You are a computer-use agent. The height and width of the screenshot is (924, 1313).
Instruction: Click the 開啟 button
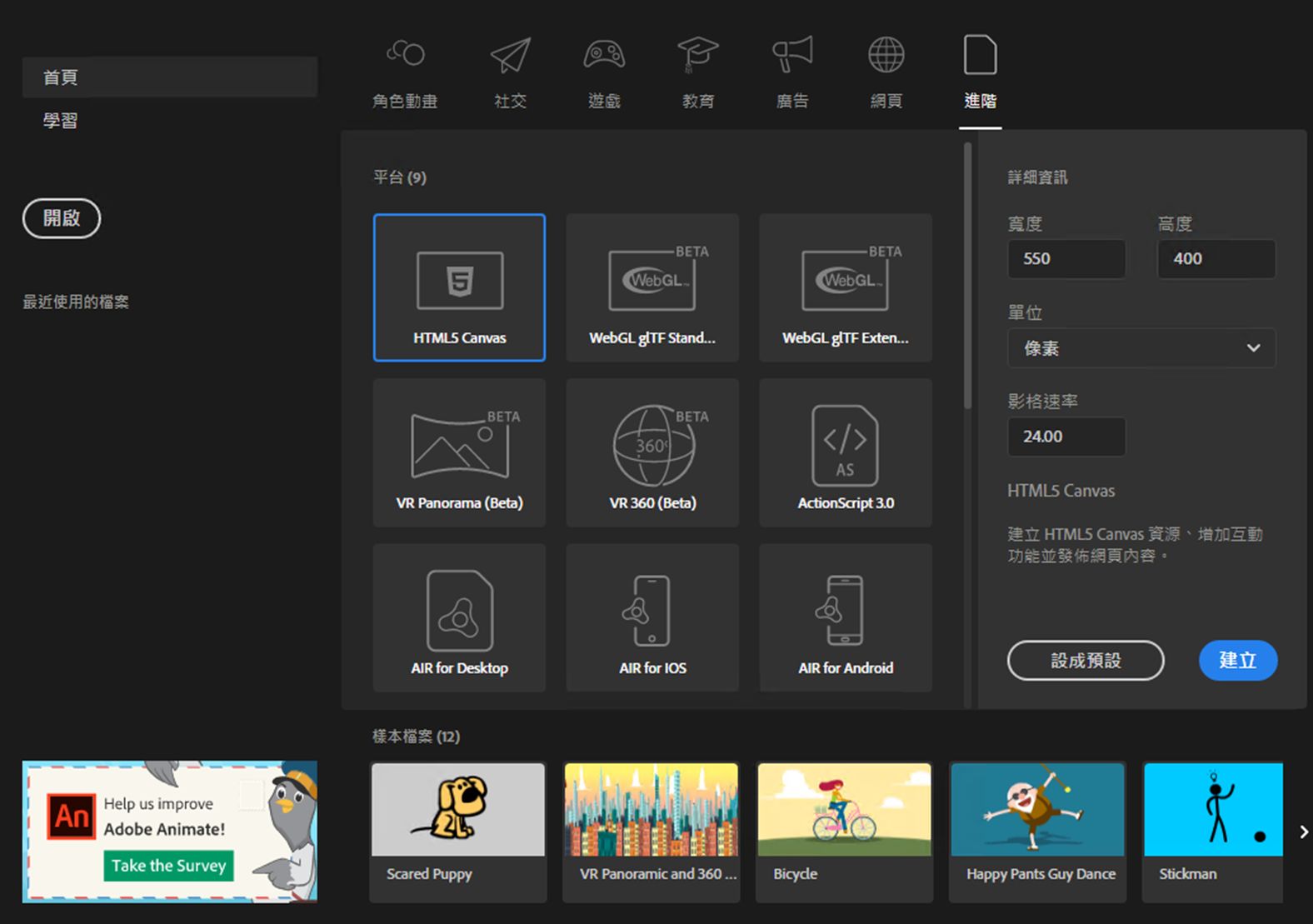(62, 218)
